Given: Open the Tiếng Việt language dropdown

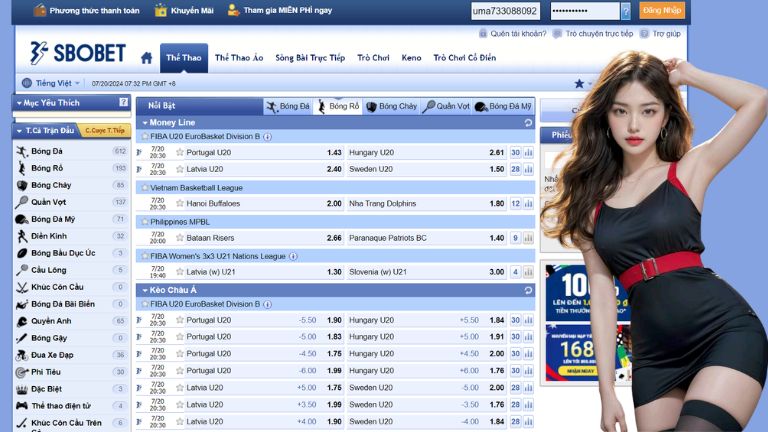Looking at the screenshot, I should pyautogui.click(x=51, y=83).
